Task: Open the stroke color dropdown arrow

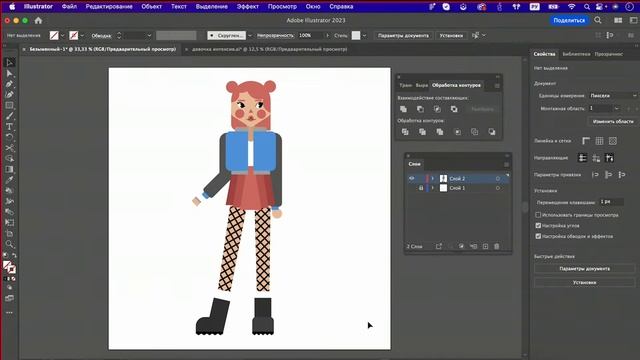Action: (82, 36)
